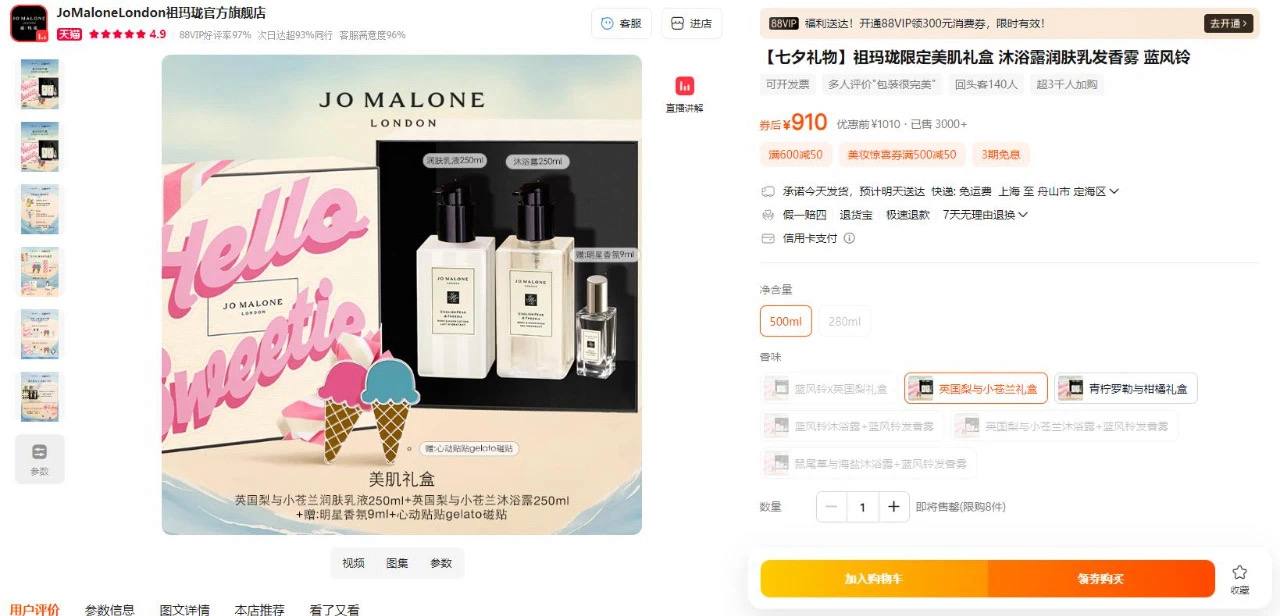Click the 加入购物车 button
The height and width of the screenshot is (616, 1280).
click(874, 579)
